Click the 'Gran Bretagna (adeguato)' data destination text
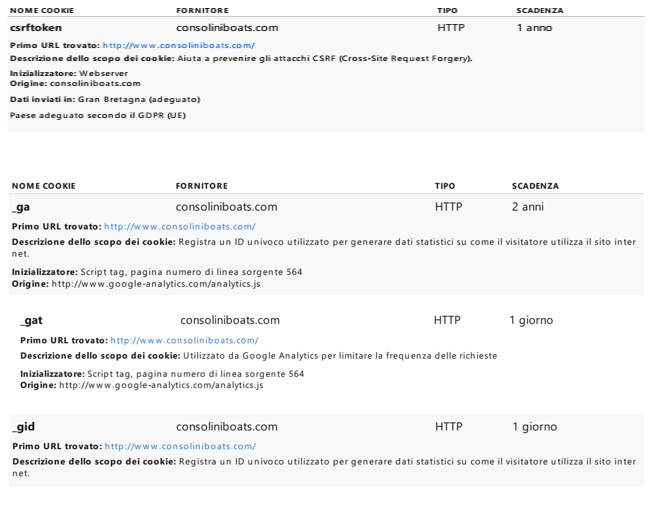655x505 pixels. [x=139, y=99]
